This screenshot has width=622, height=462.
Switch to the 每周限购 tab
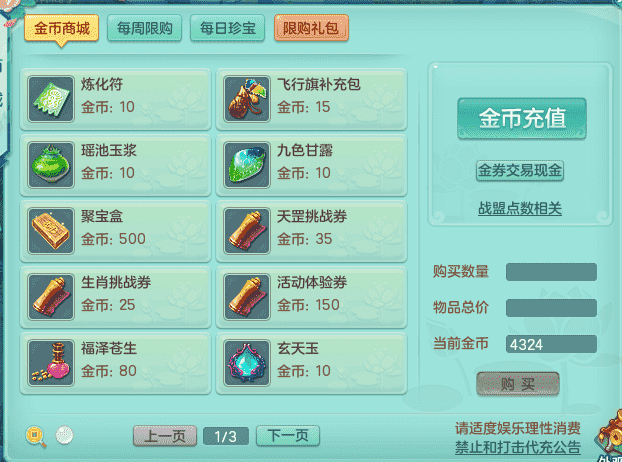(144, 28)
